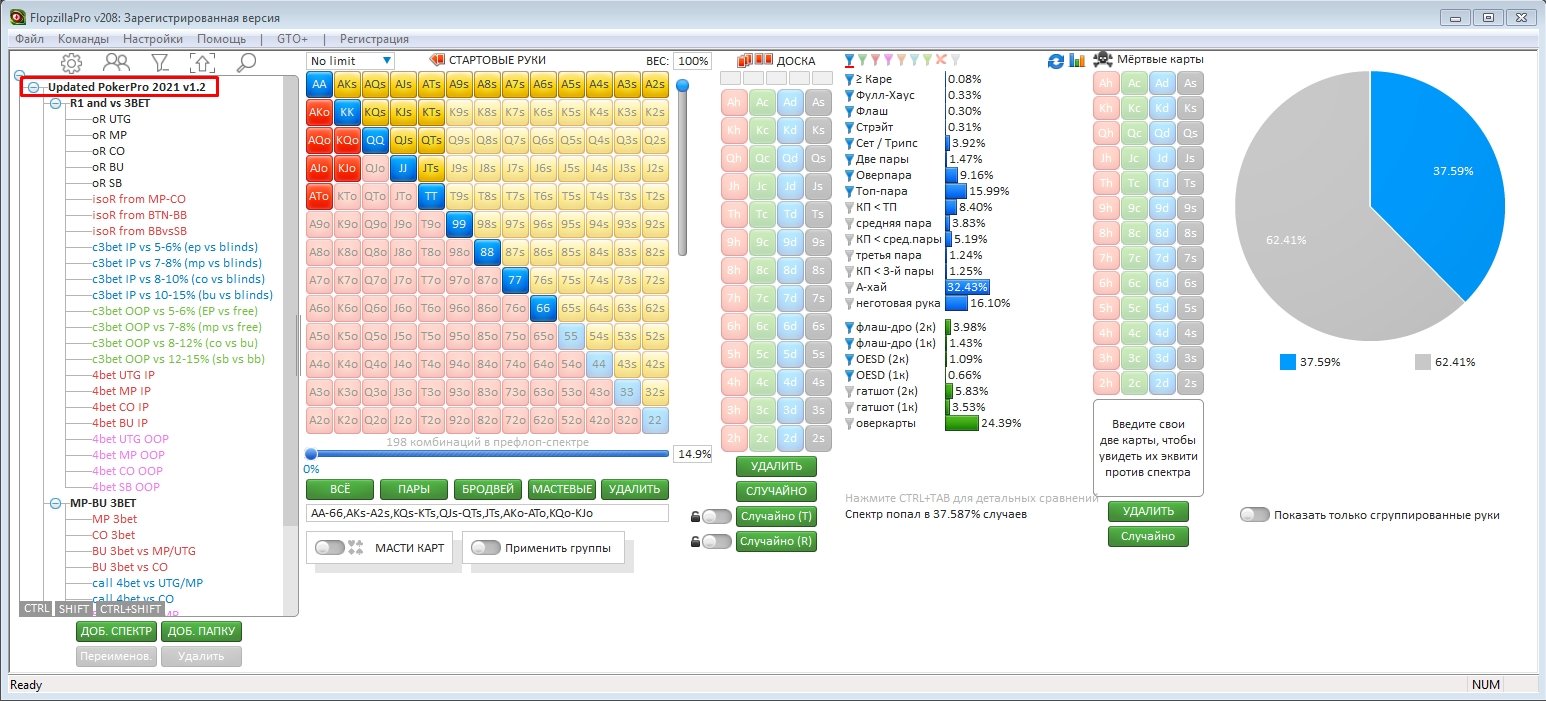Click the filter funnel next to флаш-дро (2к)
Image resolution: width=1546 pixels, height=701 pixels.
[850, 327]
